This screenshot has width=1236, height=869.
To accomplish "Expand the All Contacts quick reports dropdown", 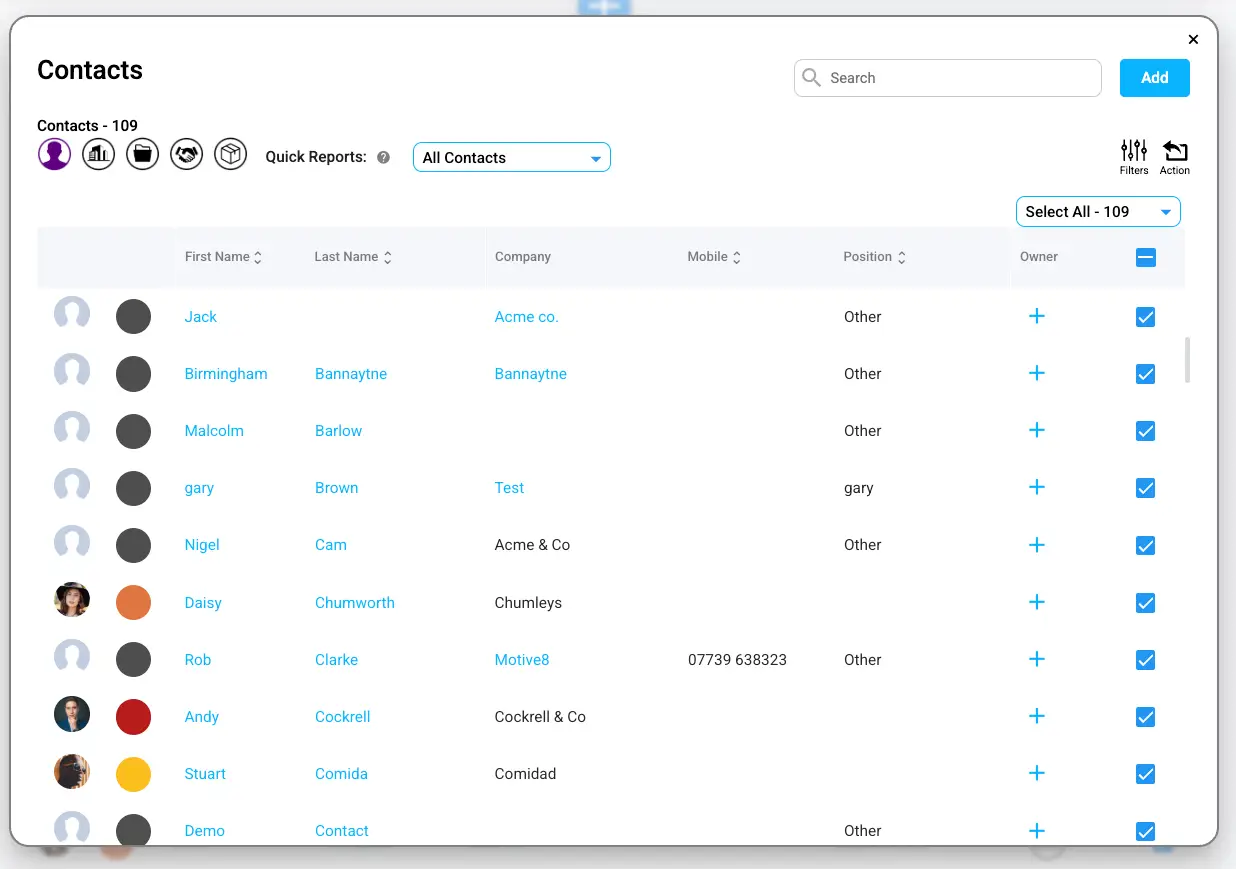I will 511,158.
